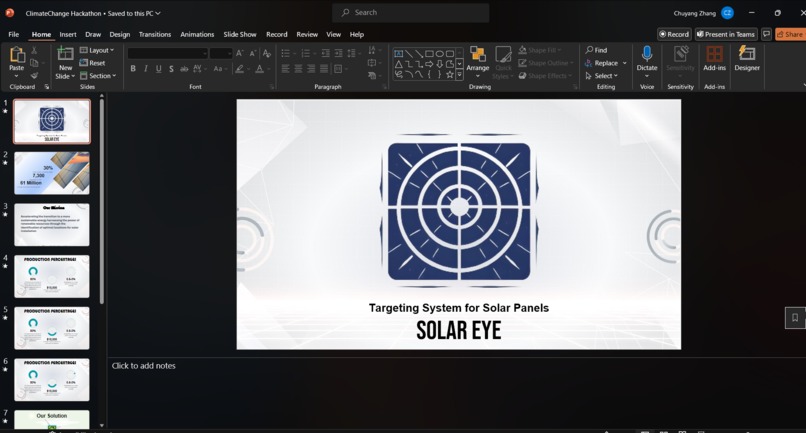Open the Select dropdown

coord(601,76)
